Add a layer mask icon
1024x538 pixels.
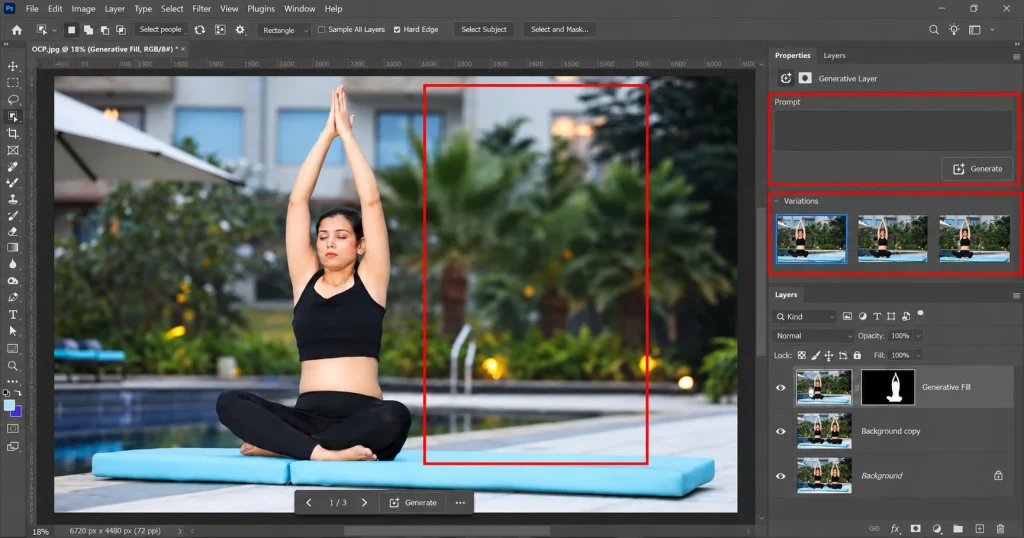click(x=916, y=529)
